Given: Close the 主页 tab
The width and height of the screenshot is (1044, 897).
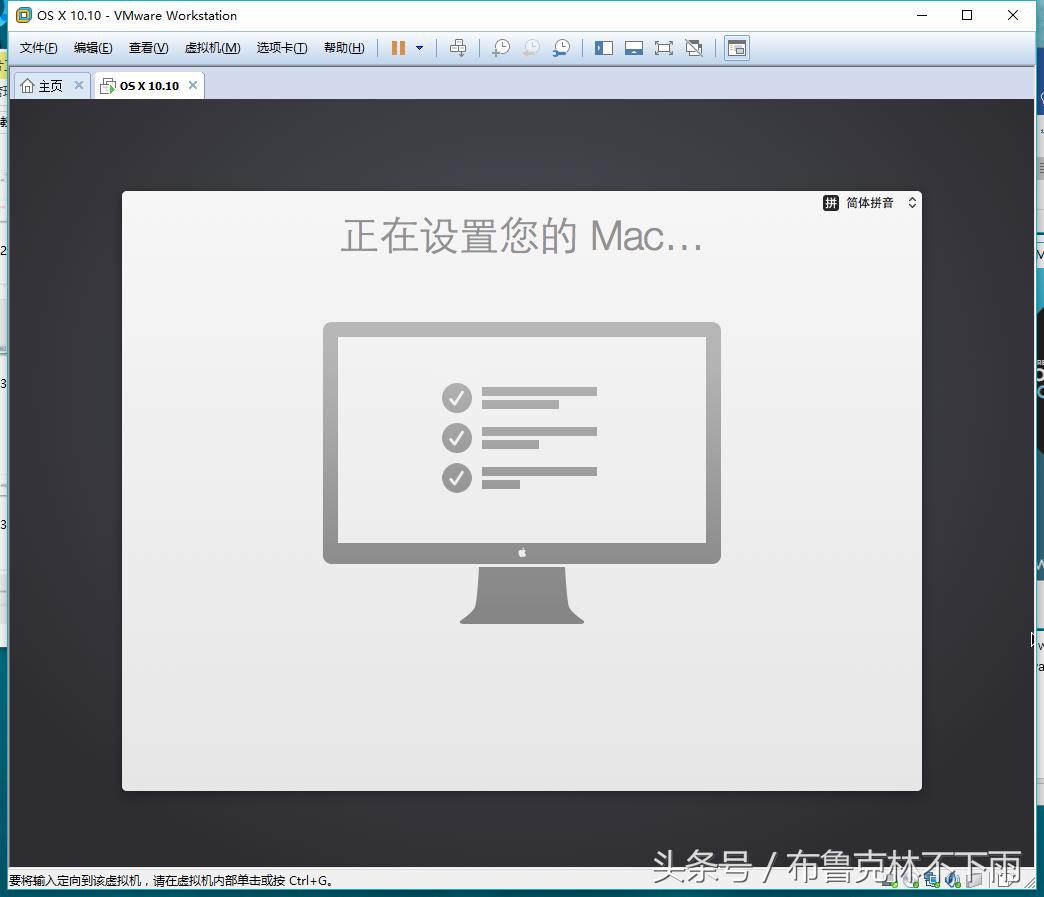Looking at the screenshot, I should tap(79, 85).
